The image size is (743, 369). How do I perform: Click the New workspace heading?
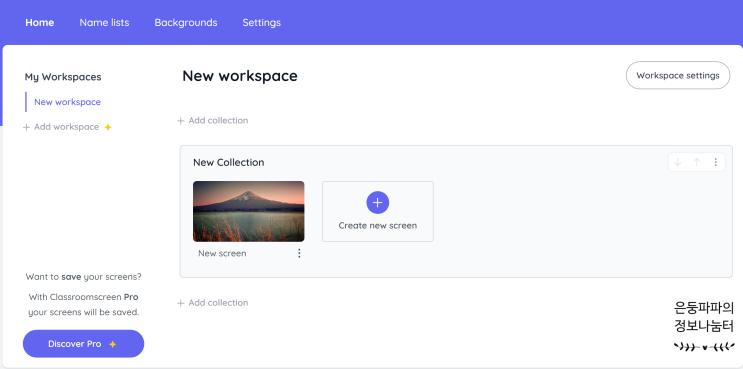(x=240, y=76)
